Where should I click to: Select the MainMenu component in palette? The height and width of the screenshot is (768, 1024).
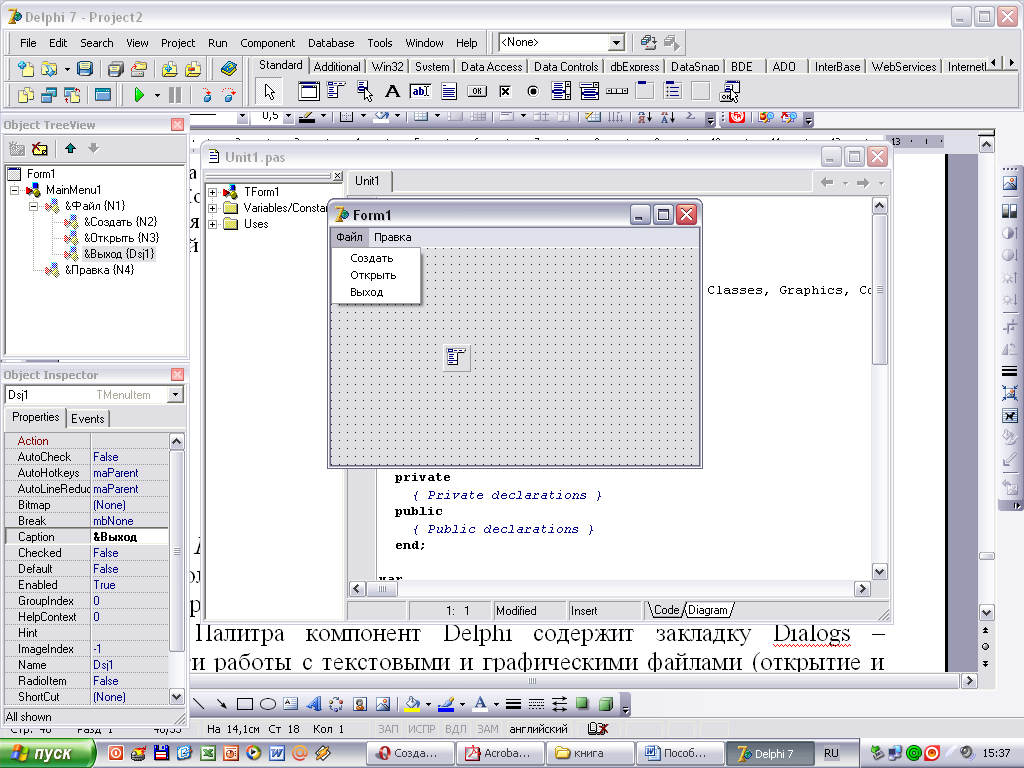[336, 91]
